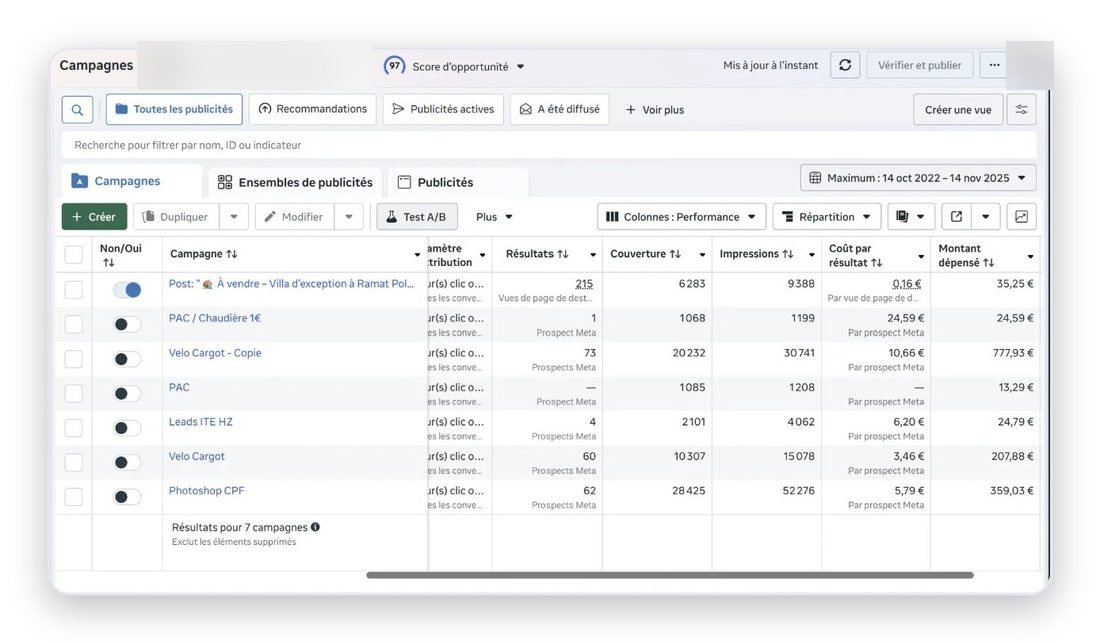Open the Dupliquer dropdown arrow
This screenshot has height=643, width=1100.
(234, 217)
